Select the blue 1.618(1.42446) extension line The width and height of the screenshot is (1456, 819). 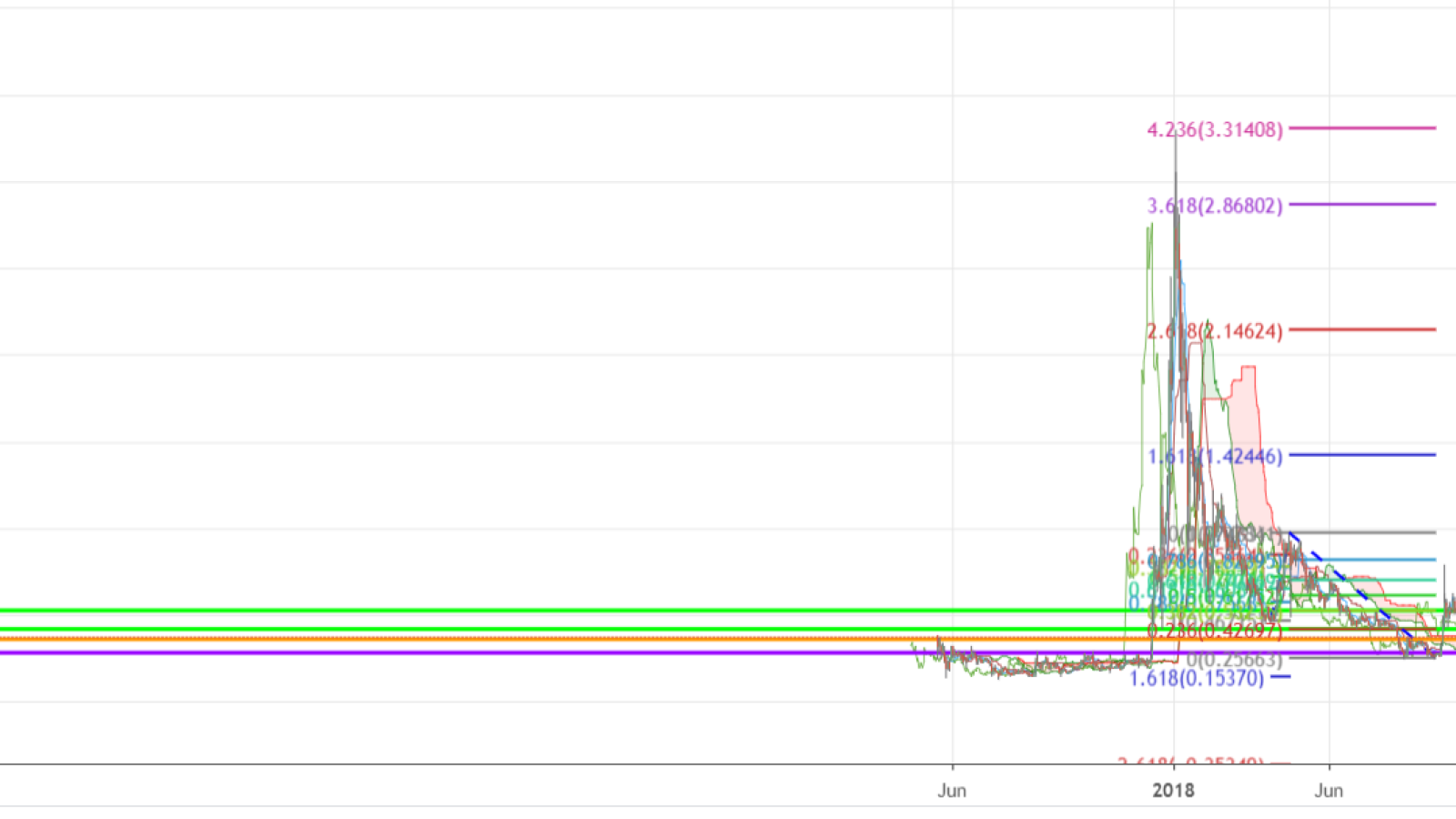(x=1362, y=455)
